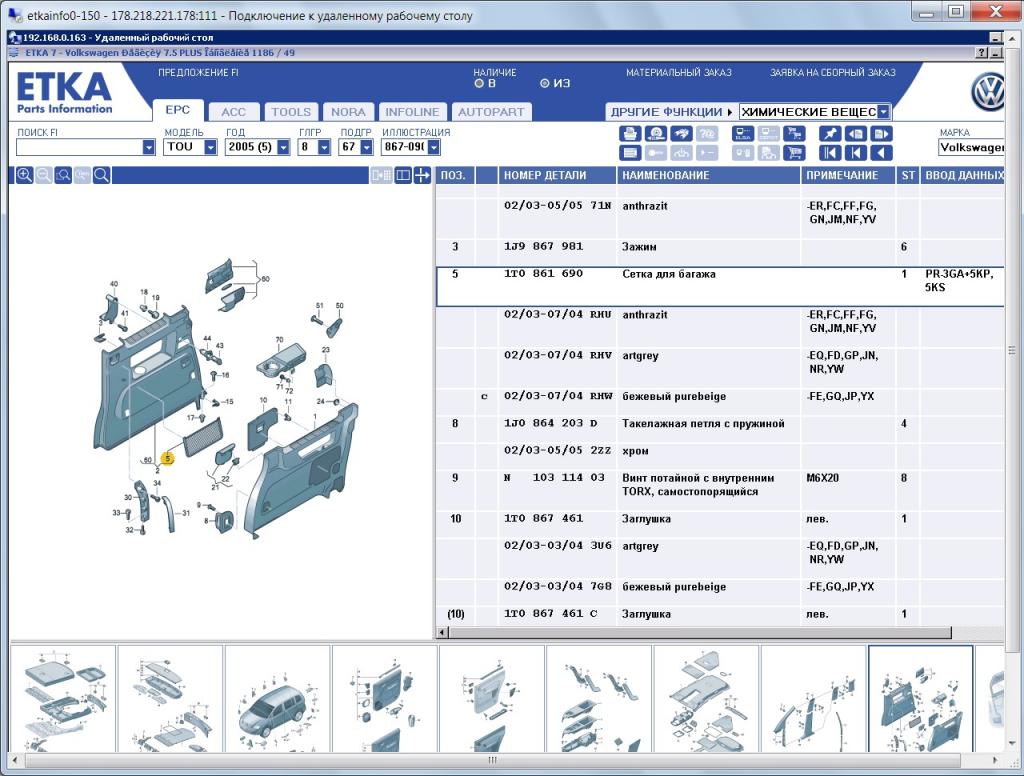1024x776 pixels.
Task: Expand the ДРУГИЕ ФУНКЦИИ menu
Action: pos(671,112)
